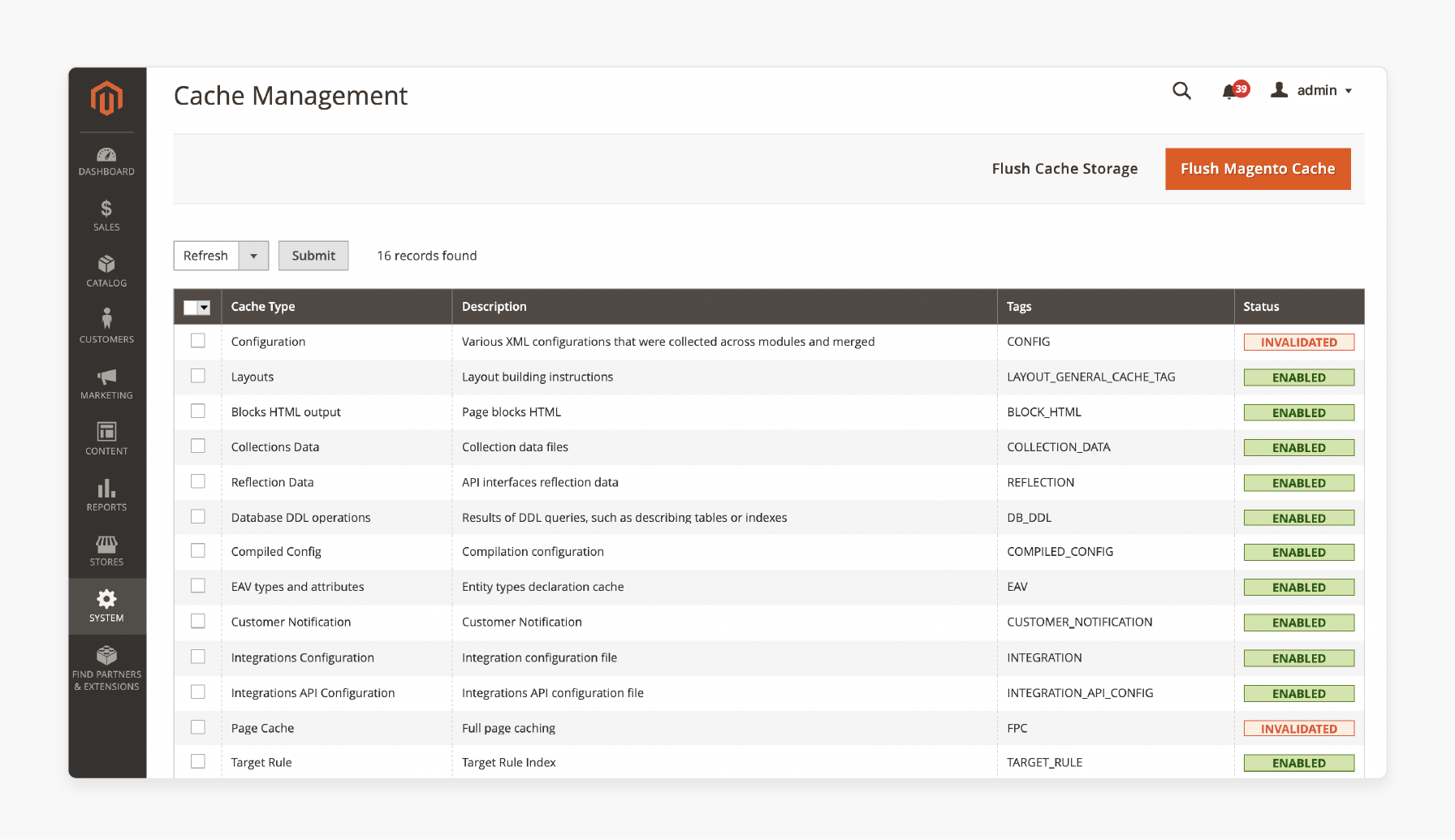The image size is (1455, 840).
Task: Check the Compiled Config checkbox
Action: coord(198,550)
